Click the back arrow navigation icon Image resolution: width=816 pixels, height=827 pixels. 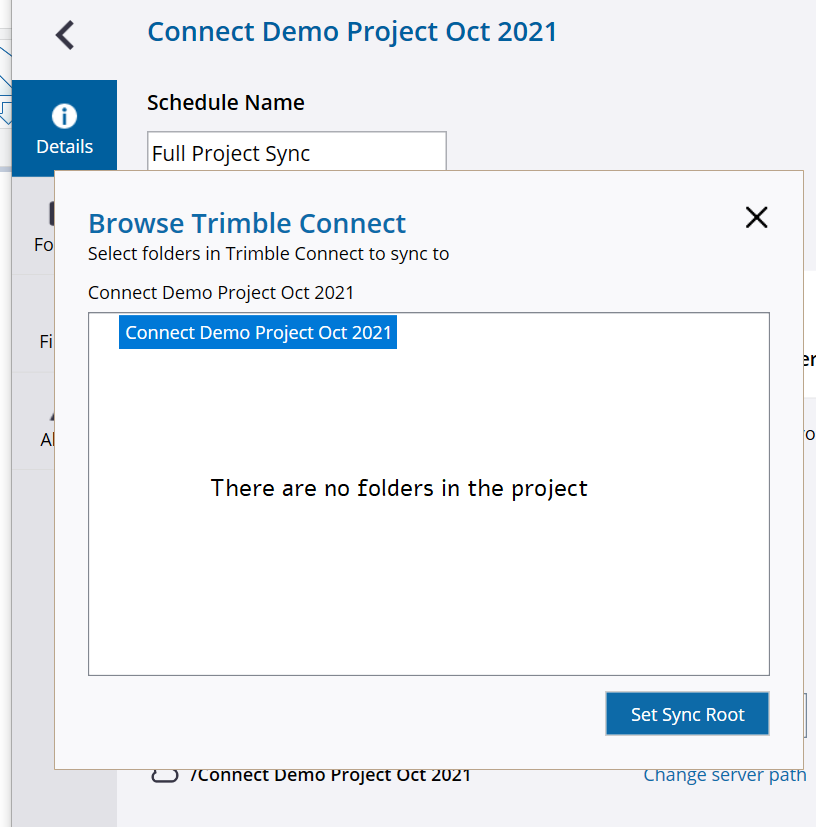click(x=64, y=33)
